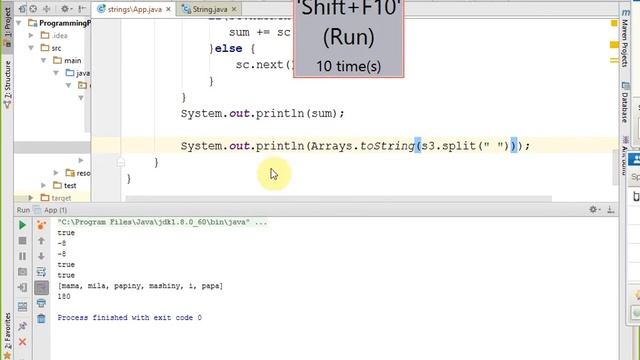Click the Project view mode icon left of target icon

tap(22, 9)
